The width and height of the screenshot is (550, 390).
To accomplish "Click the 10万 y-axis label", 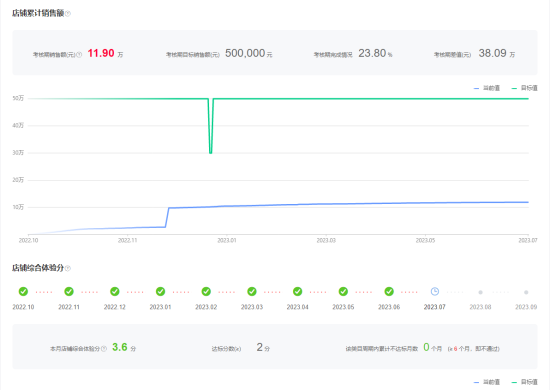I will (x=18, y=207).
